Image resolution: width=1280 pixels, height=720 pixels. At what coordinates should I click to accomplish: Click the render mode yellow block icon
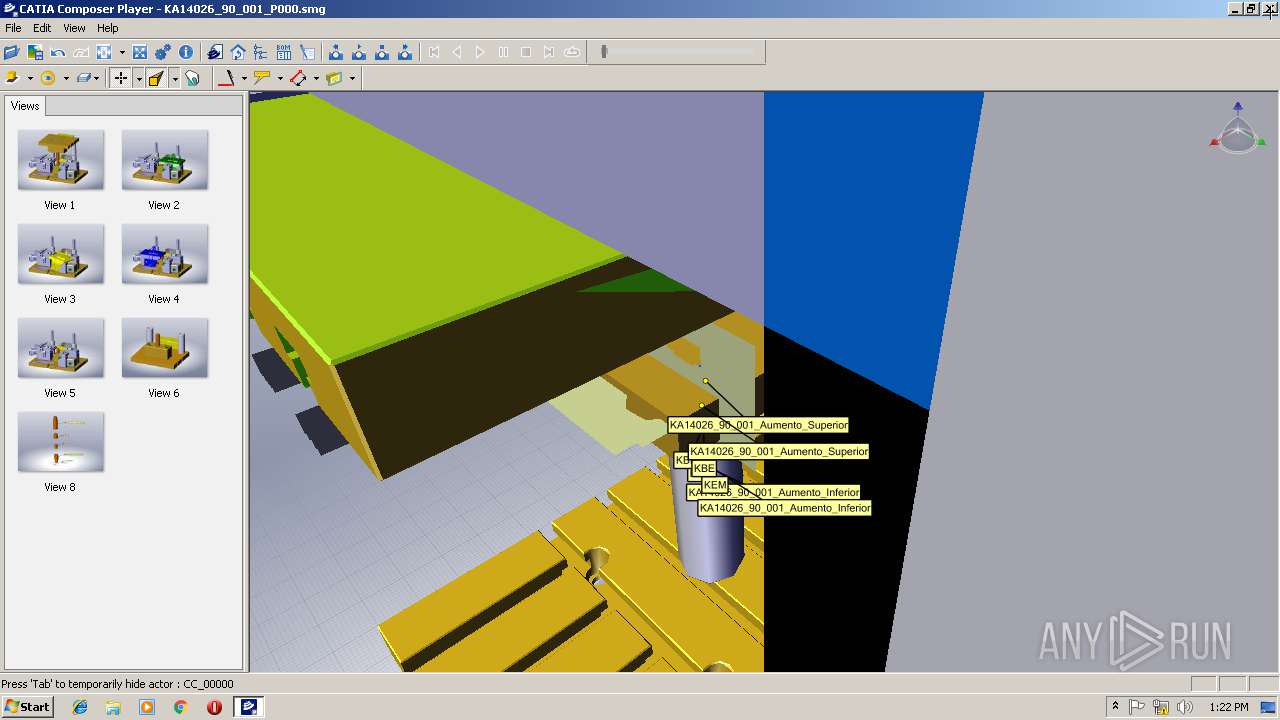(13, 78)
